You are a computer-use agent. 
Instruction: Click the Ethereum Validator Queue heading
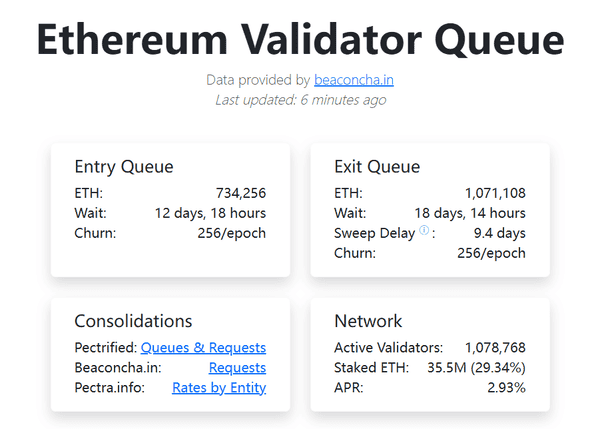click(x=300, y=38)
